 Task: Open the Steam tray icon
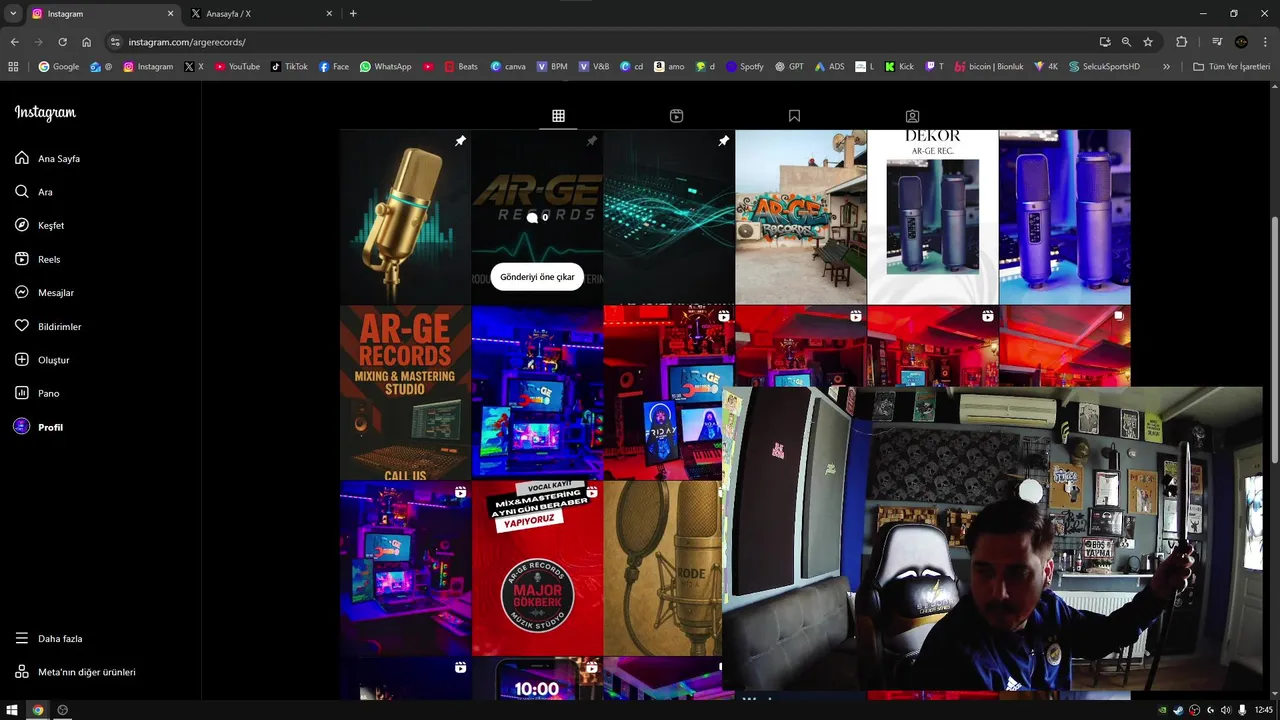pos(1178,710)
